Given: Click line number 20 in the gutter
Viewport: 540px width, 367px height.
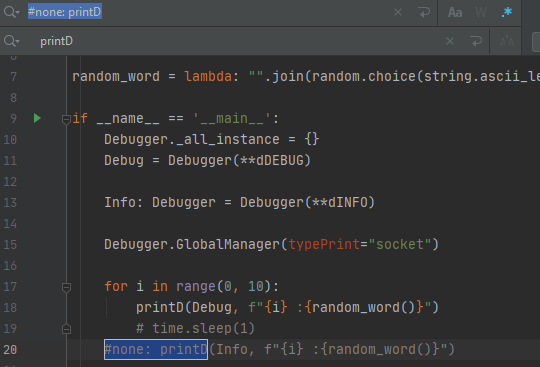Looking at the screenshot, I should tap(10, 350).
